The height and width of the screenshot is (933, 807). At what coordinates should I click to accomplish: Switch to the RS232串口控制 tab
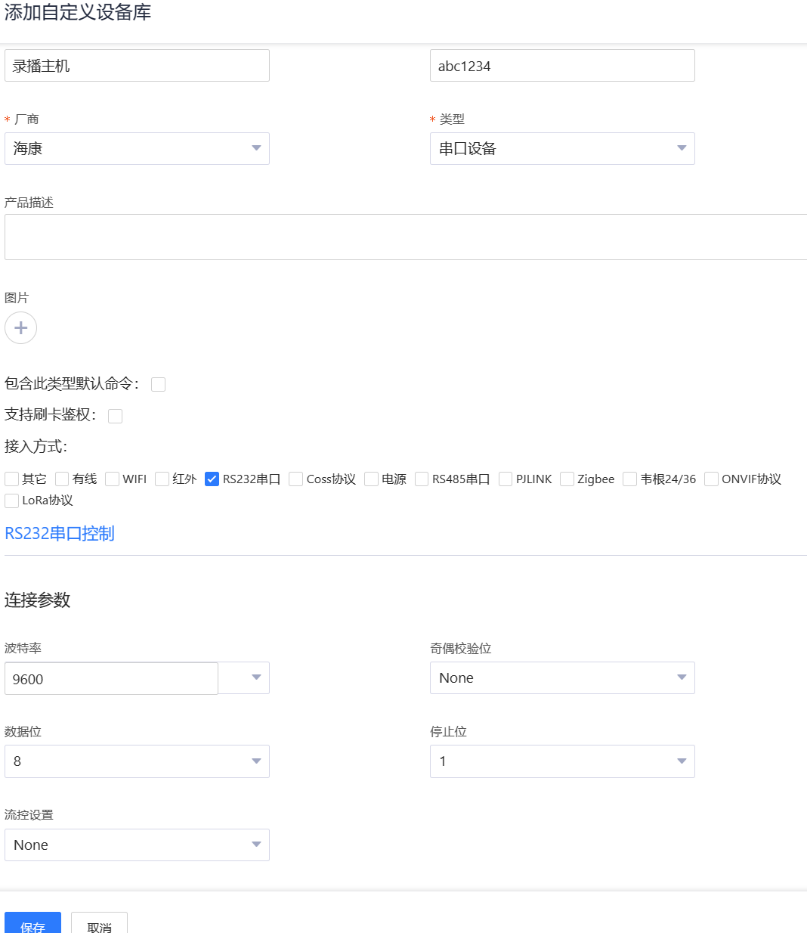pyautogui.click(x=60, y=533)
